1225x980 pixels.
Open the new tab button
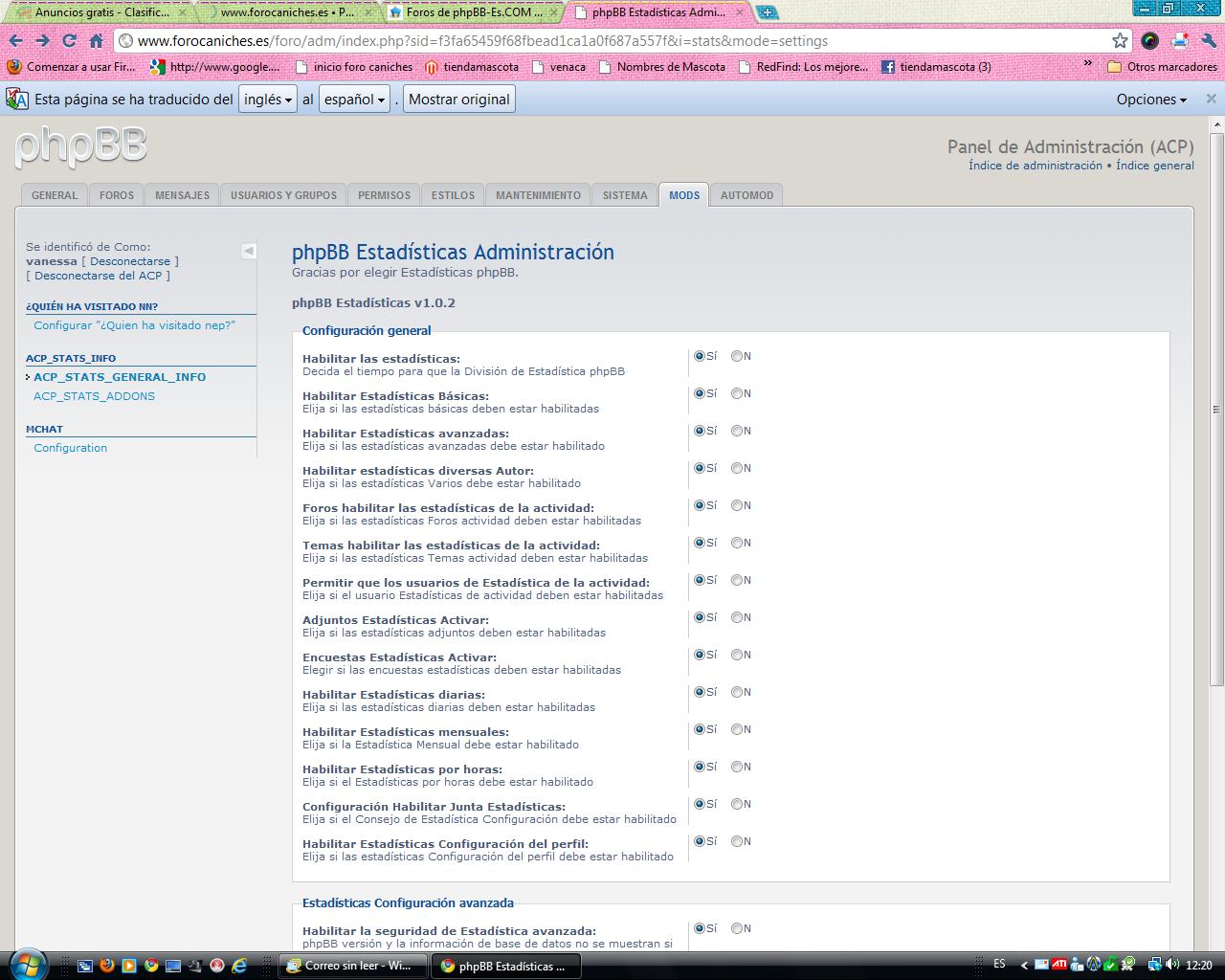click(767, 12)
